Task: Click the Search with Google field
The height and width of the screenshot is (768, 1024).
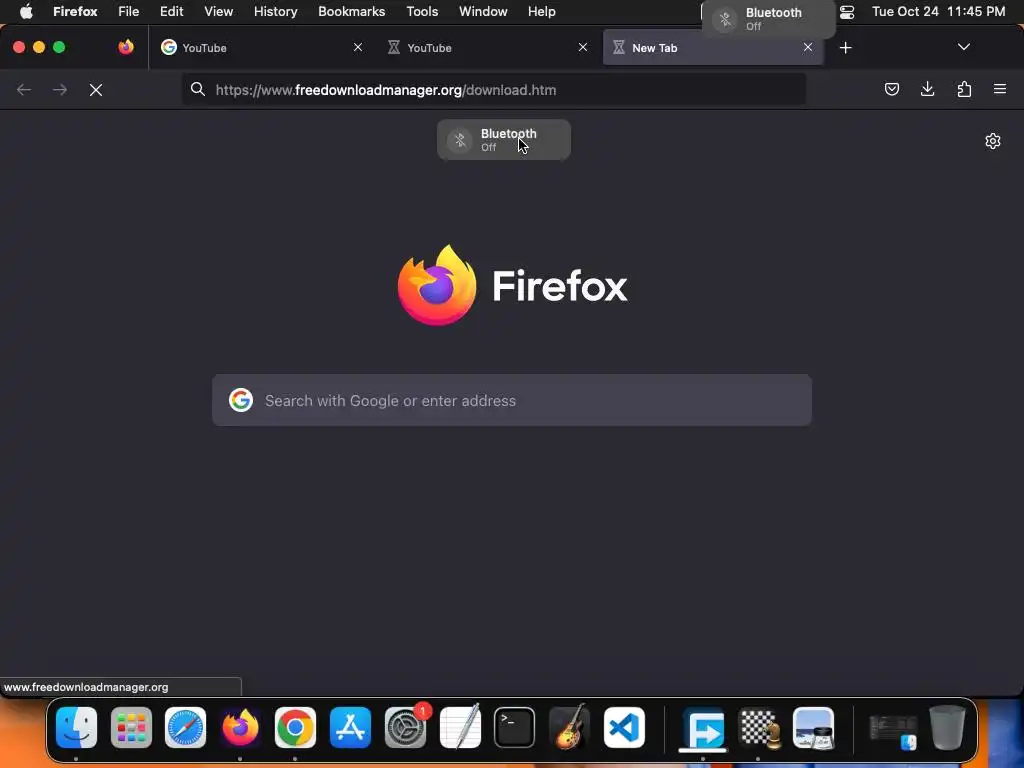Action: 512,400
